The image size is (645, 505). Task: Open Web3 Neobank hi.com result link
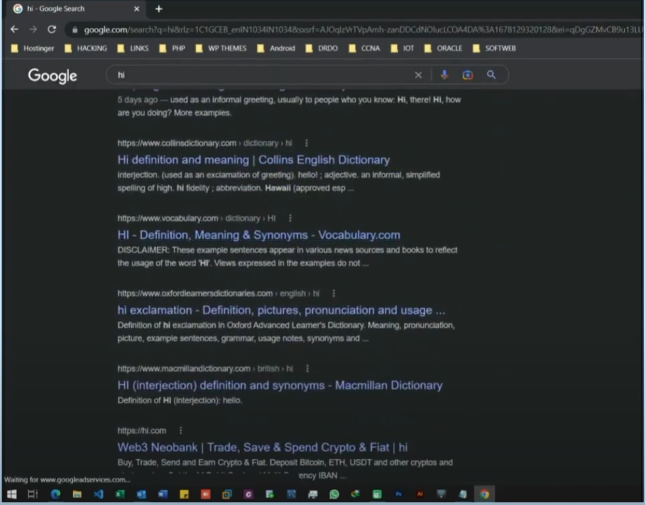pyautogui.click(x=262, y=447)
